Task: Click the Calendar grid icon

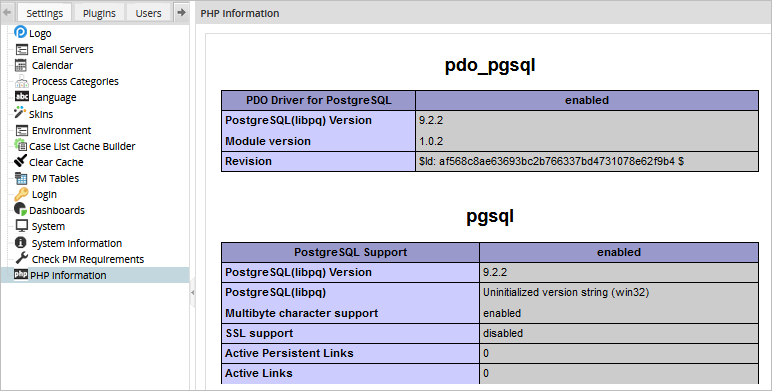Action: coord(21,65)
